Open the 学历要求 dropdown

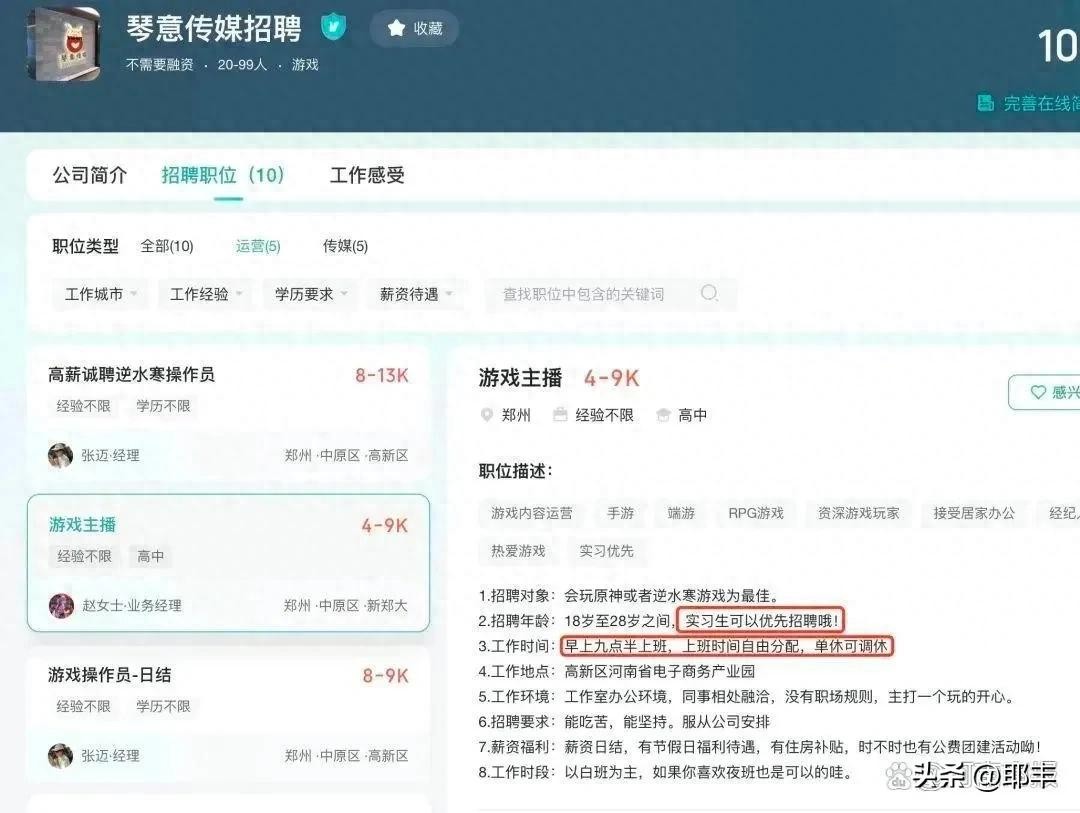(x=310, y=294)
